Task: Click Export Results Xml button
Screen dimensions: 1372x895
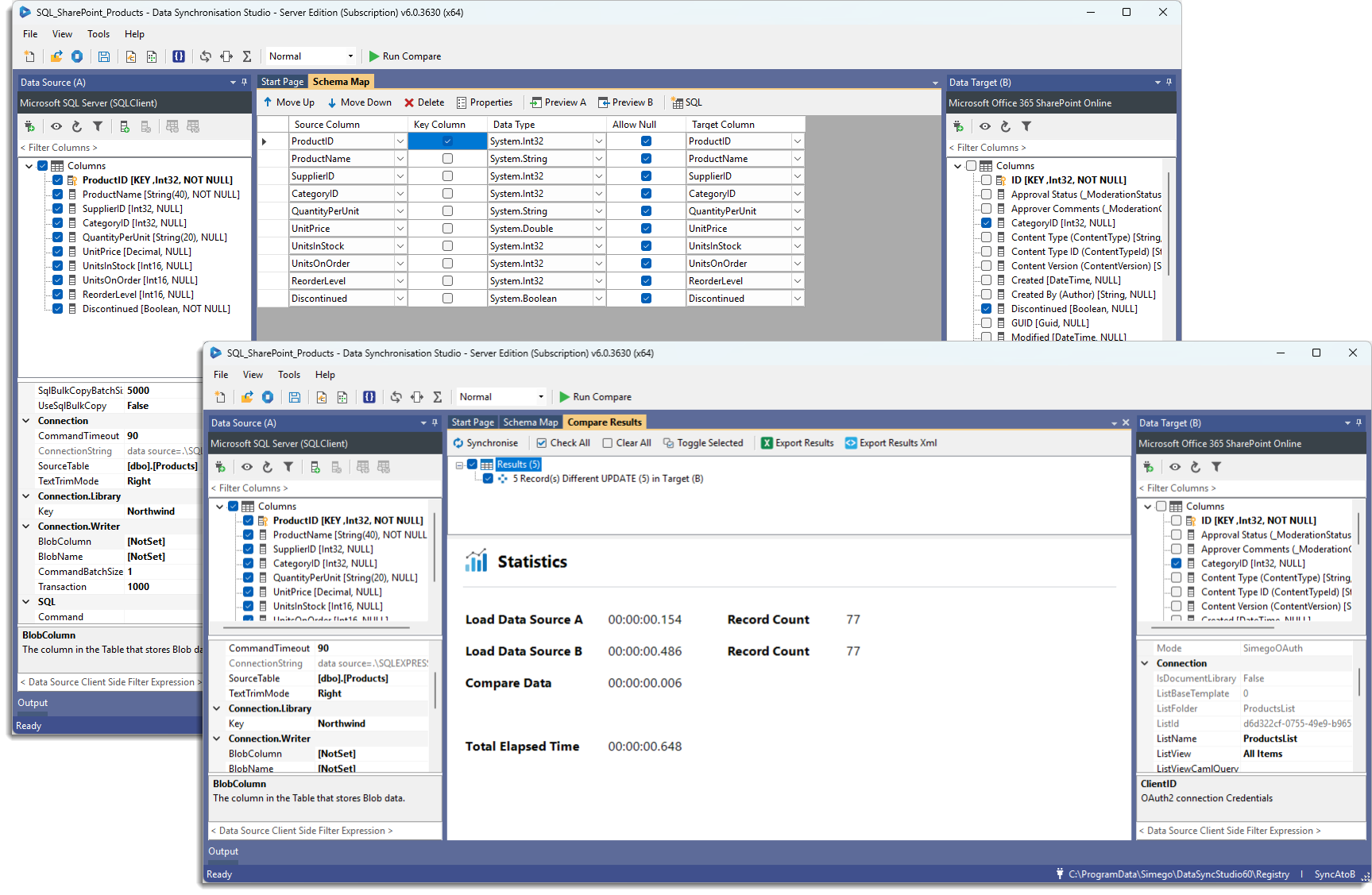Action: tap(891, 443)
